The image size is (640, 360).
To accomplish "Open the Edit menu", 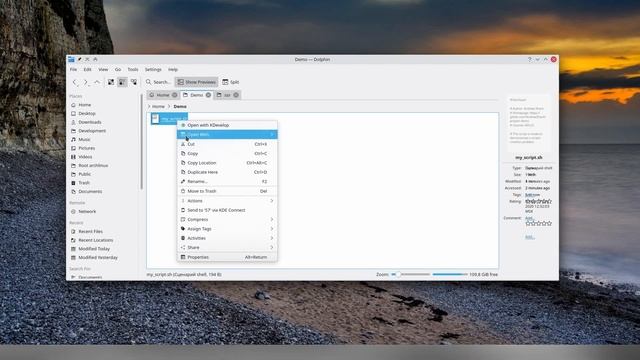I will click(x=87, y=69).
